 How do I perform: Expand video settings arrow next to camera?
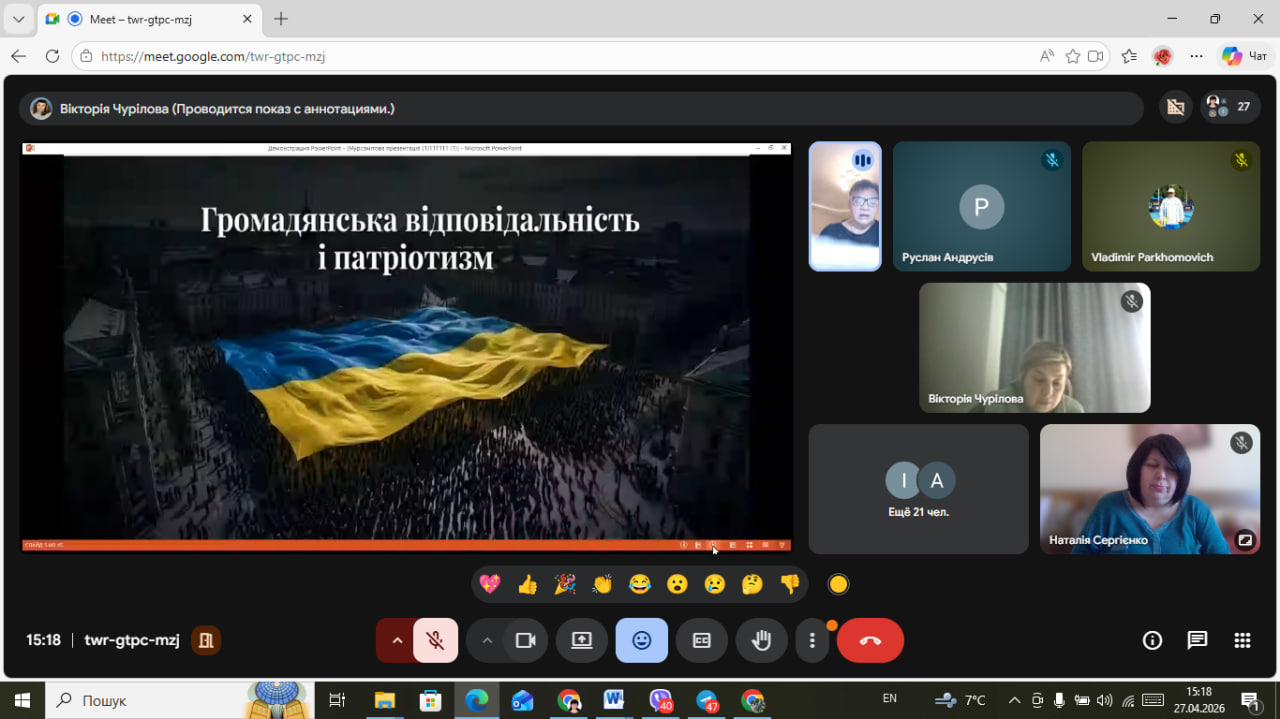(x=487, y=641)
